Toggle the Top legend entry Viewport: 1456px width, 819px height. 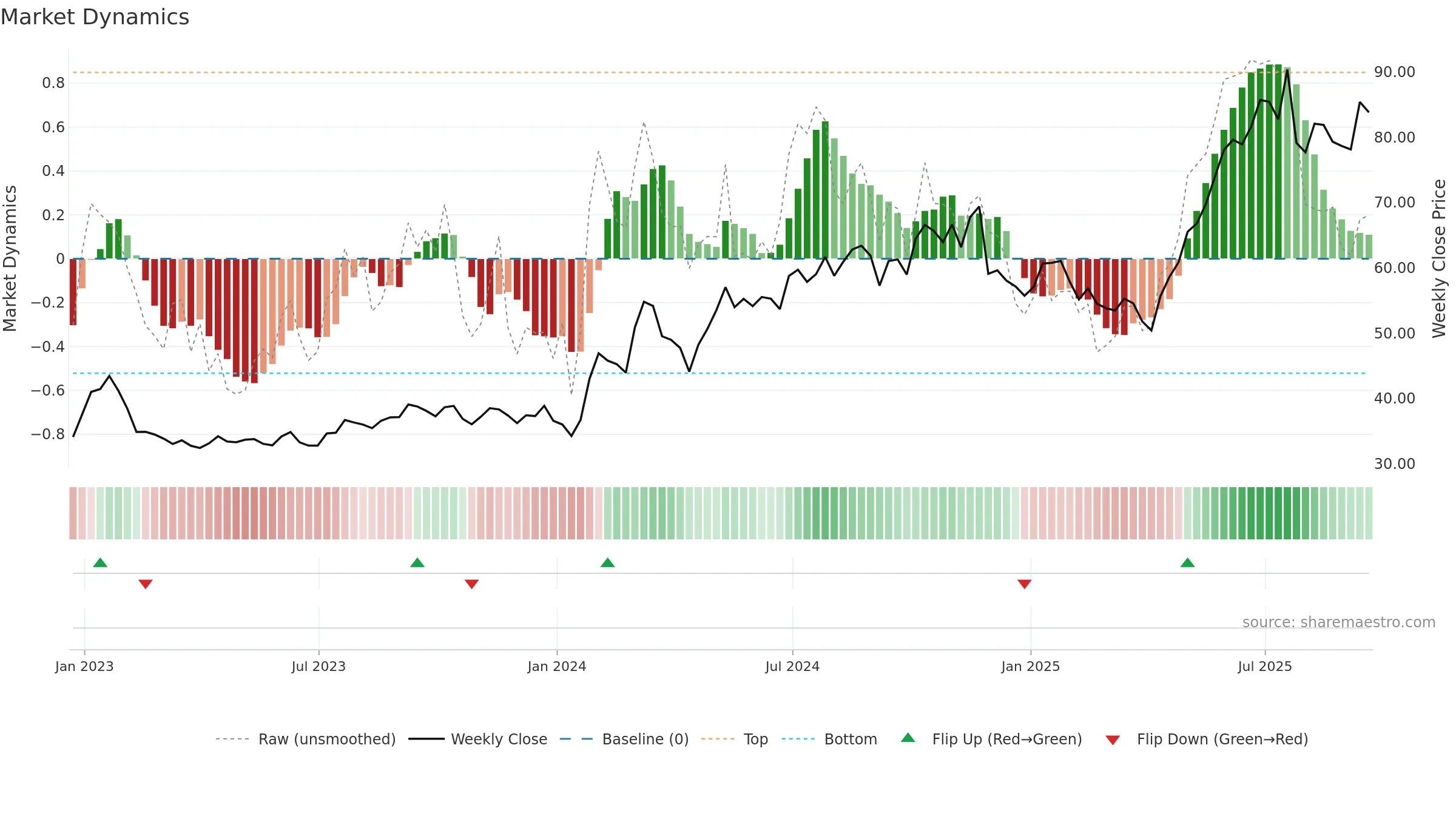click(734, 739)
